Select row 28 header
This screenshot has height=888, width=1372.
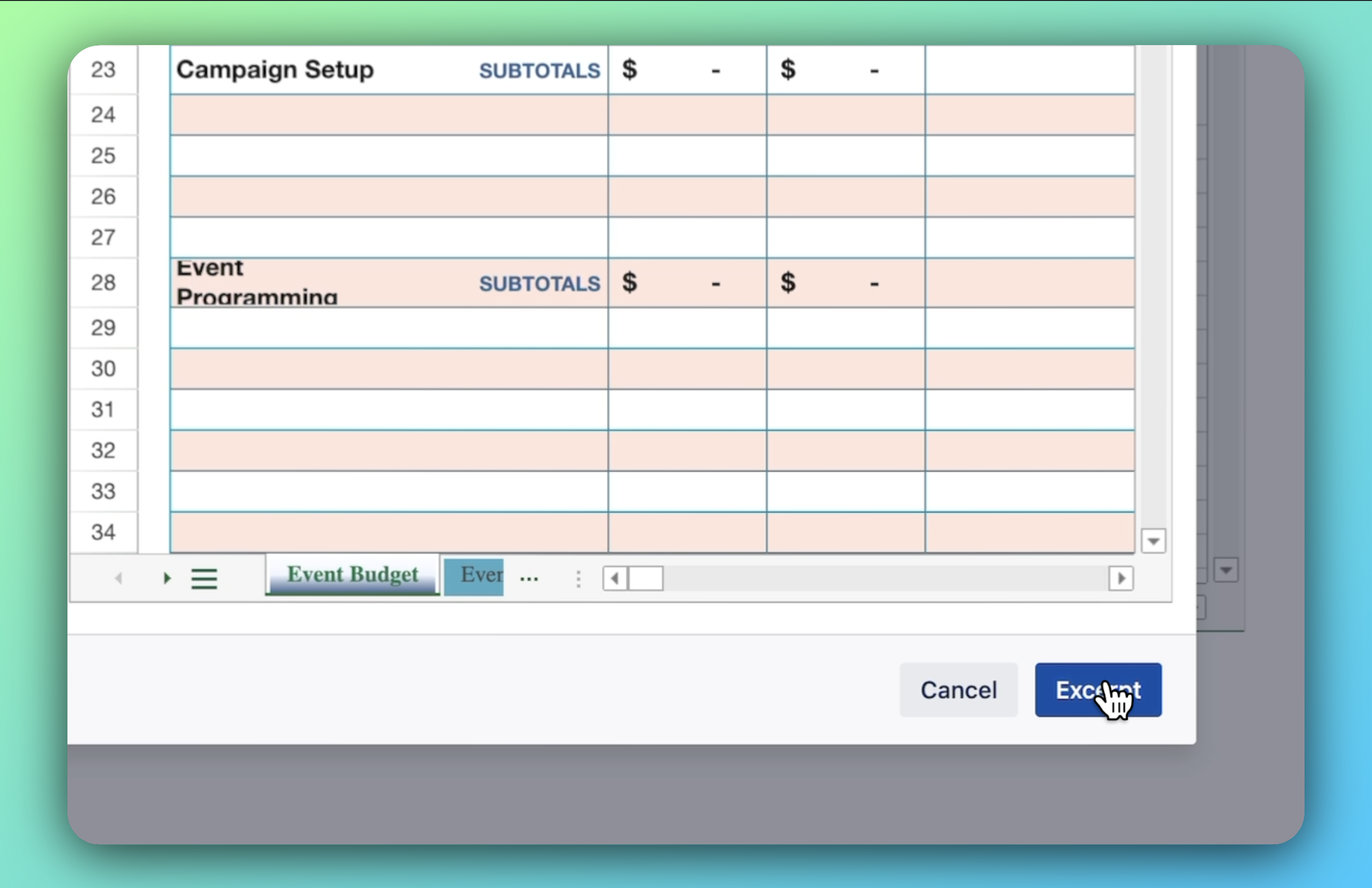point(103,283)
